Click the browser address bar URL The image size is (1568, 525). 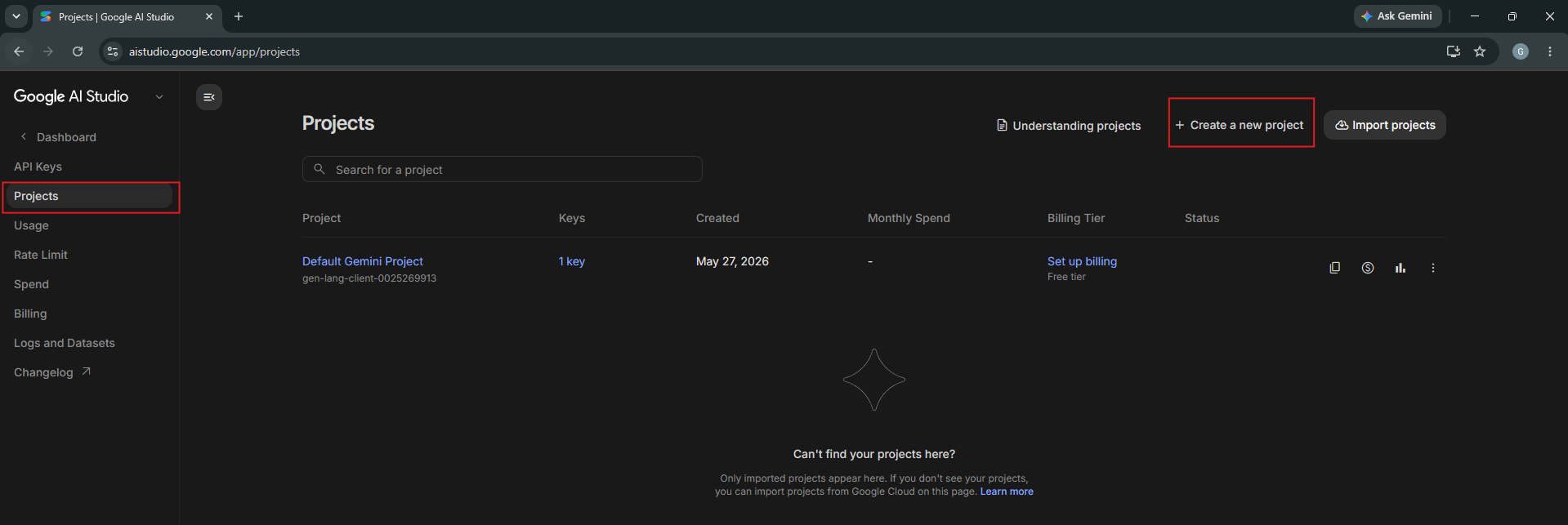click(x=214, y=51)
